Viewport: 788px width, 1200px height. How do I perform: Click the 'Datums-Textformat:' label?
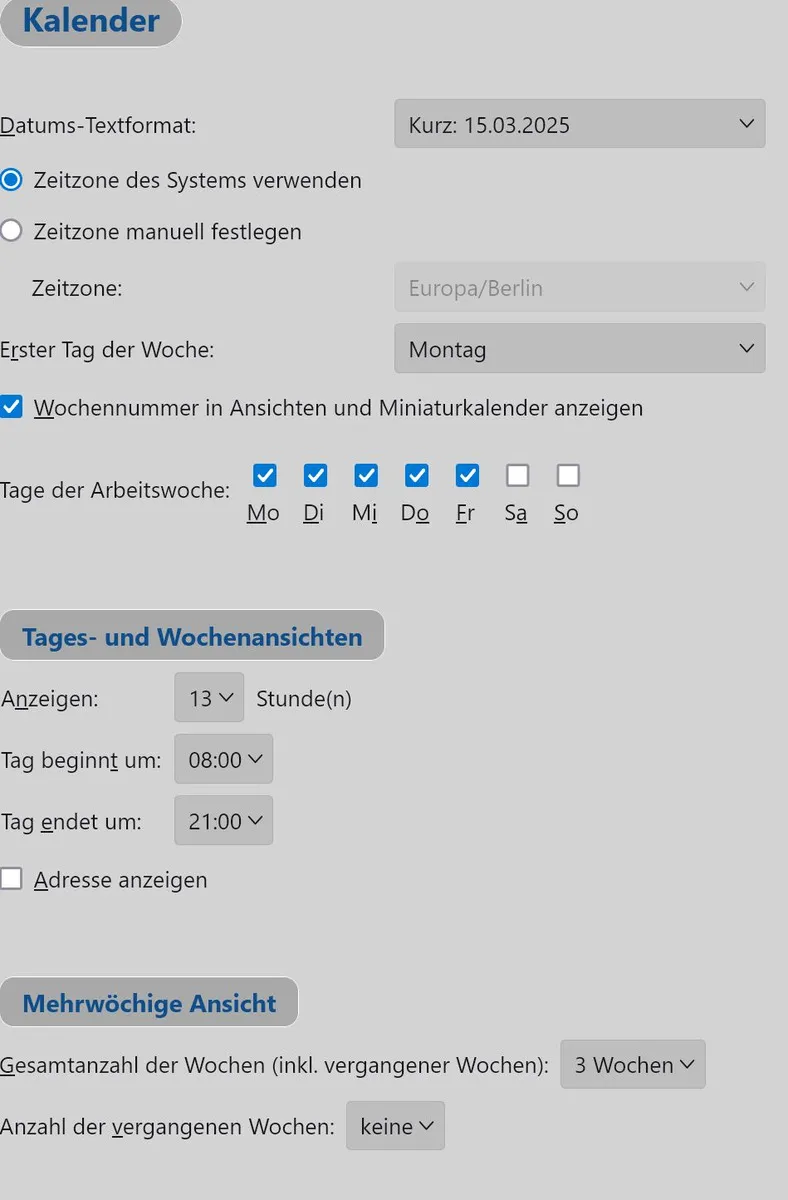[x=98, y=126]
